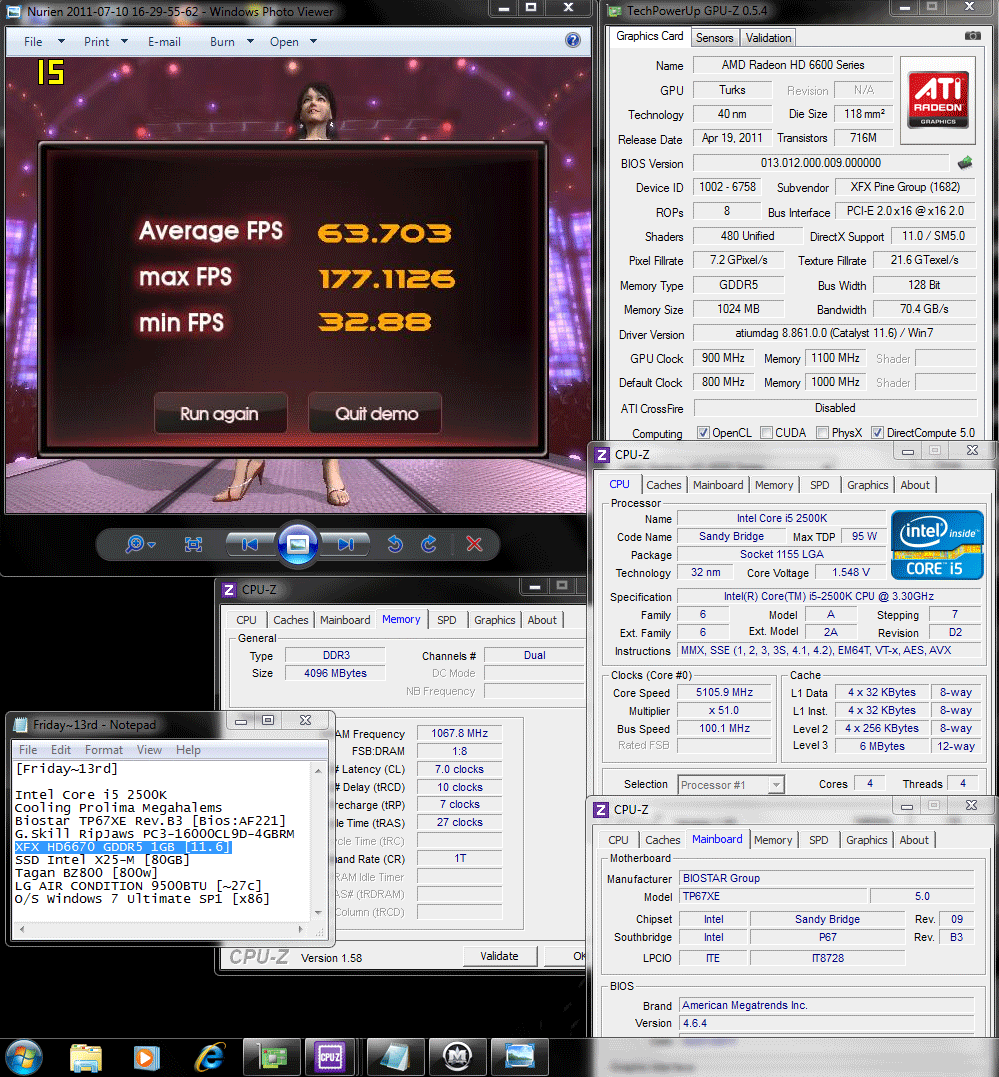
Task: Click BIOS save chip icon in GPU-Z
Action: (965, 163)
